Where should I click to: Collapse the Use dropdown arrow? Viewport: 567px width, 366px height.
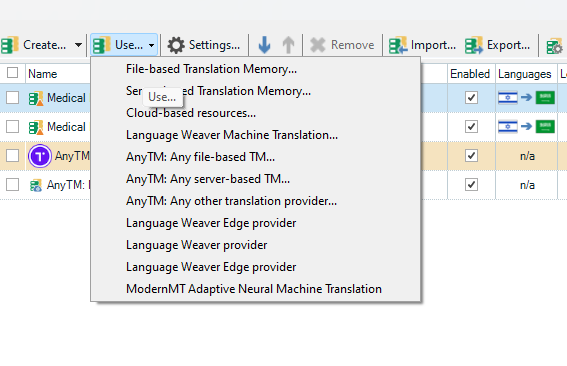(x=152, y=45)
